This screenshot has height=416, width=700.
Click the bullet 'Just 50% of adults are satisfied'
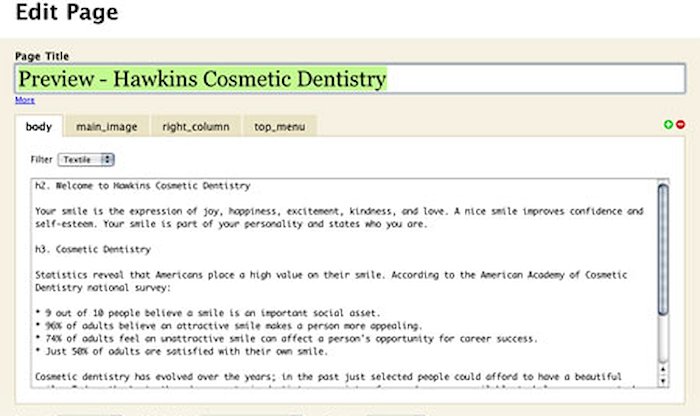[x=182, y=351]
